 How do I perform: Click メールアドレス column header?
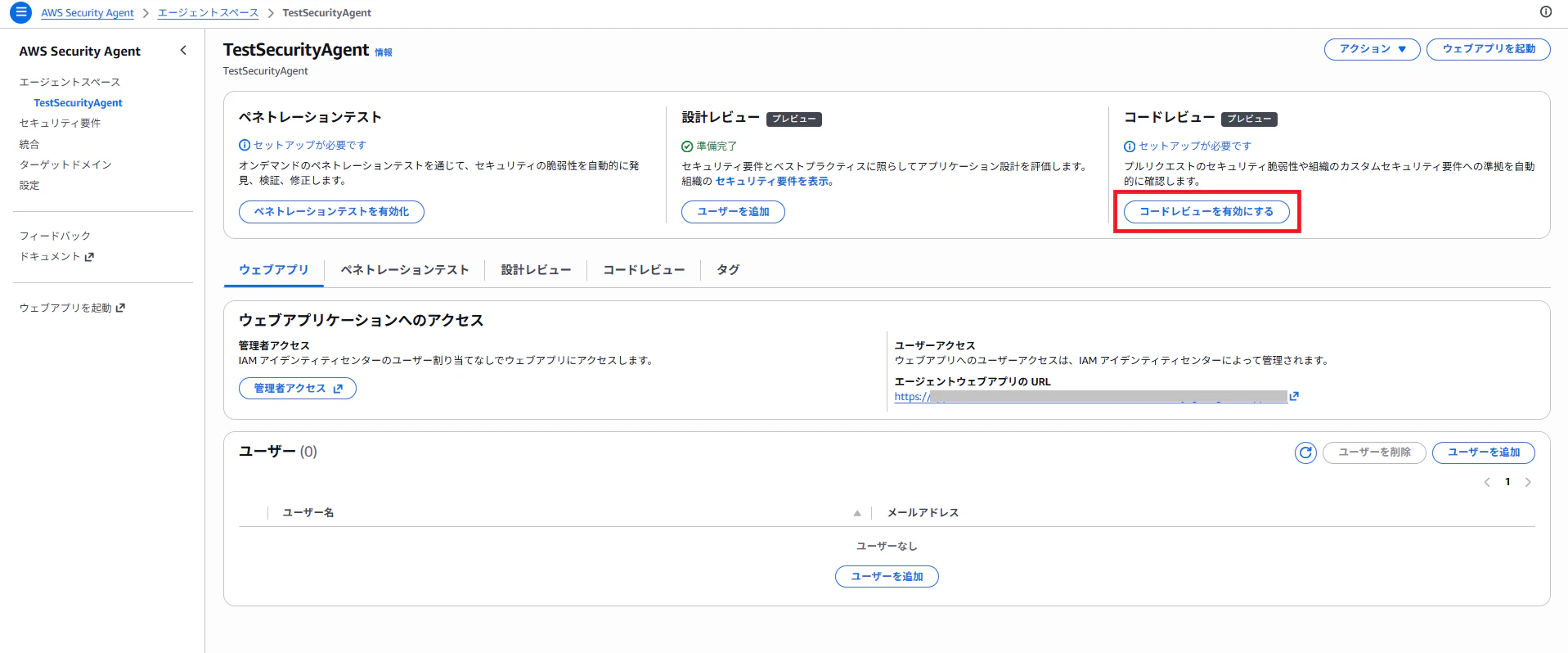(923, 513)
